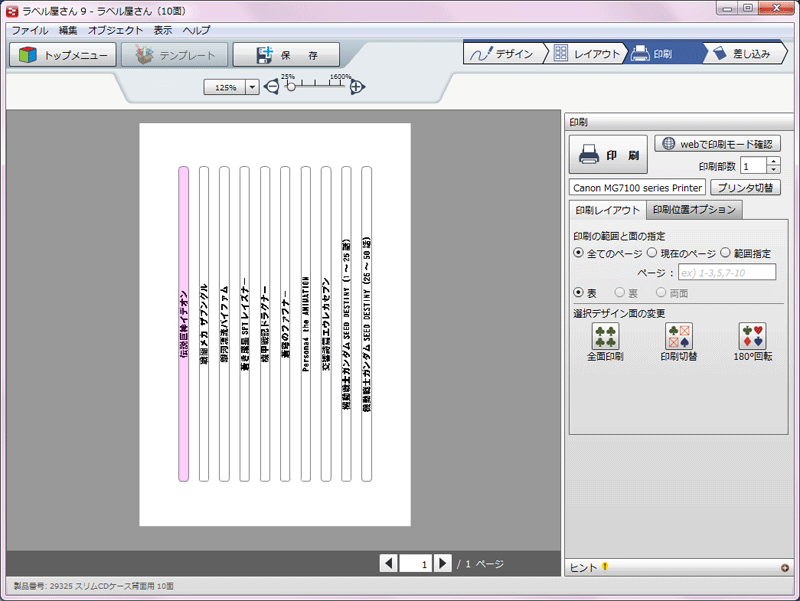Screen dimensions: 800x601
Task: Click the 印刷切替 print toggle icon
Action: coord(679,337)
